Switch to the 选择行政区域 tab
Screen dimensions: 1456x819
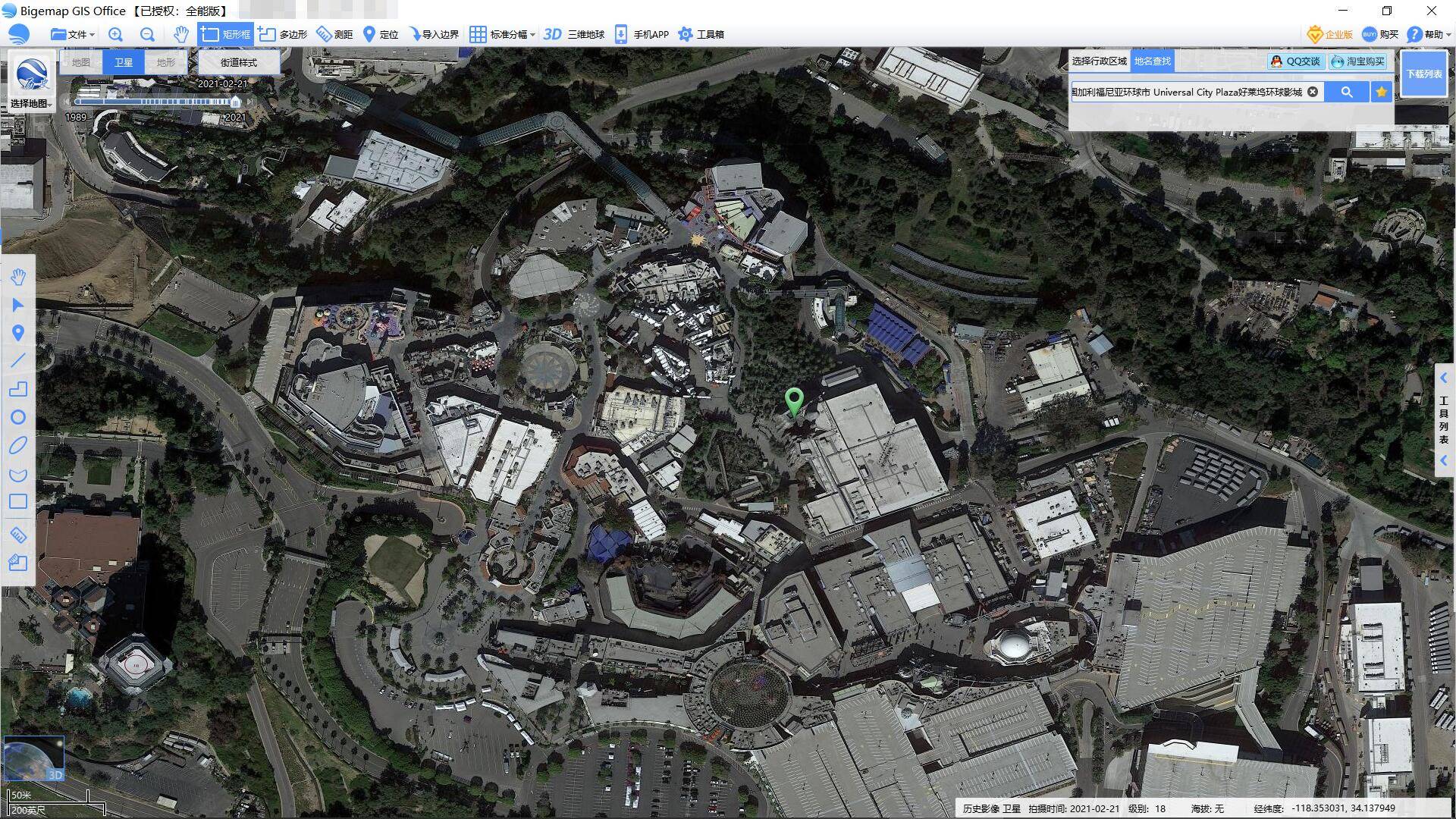(1099, 61)
